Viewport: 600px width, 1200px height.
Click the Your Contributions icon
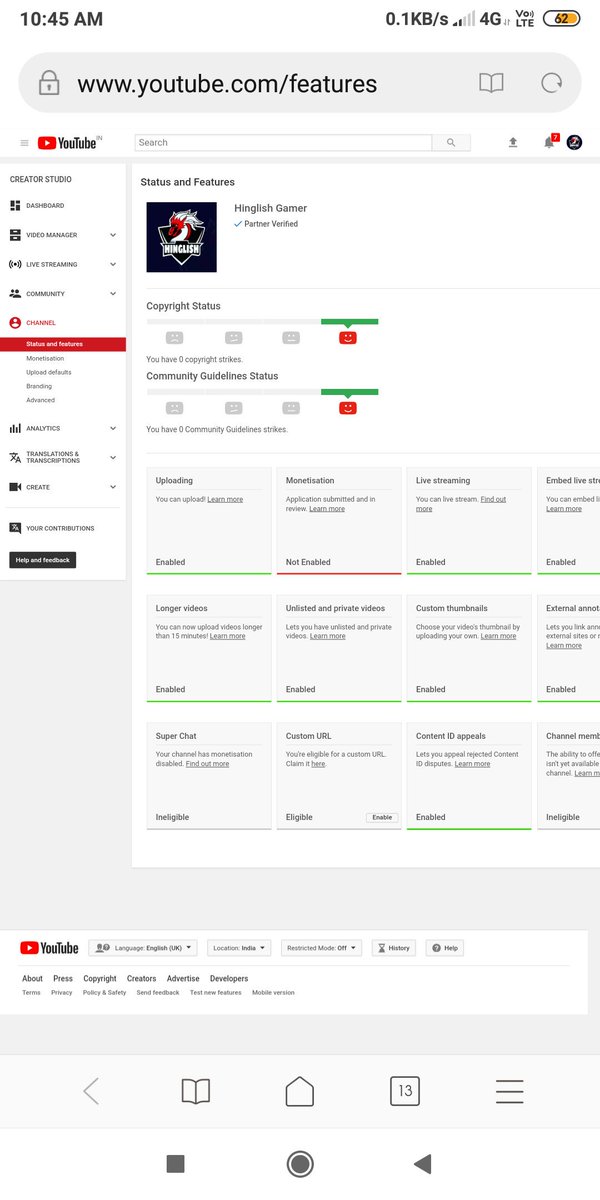(x=15, y=528)
